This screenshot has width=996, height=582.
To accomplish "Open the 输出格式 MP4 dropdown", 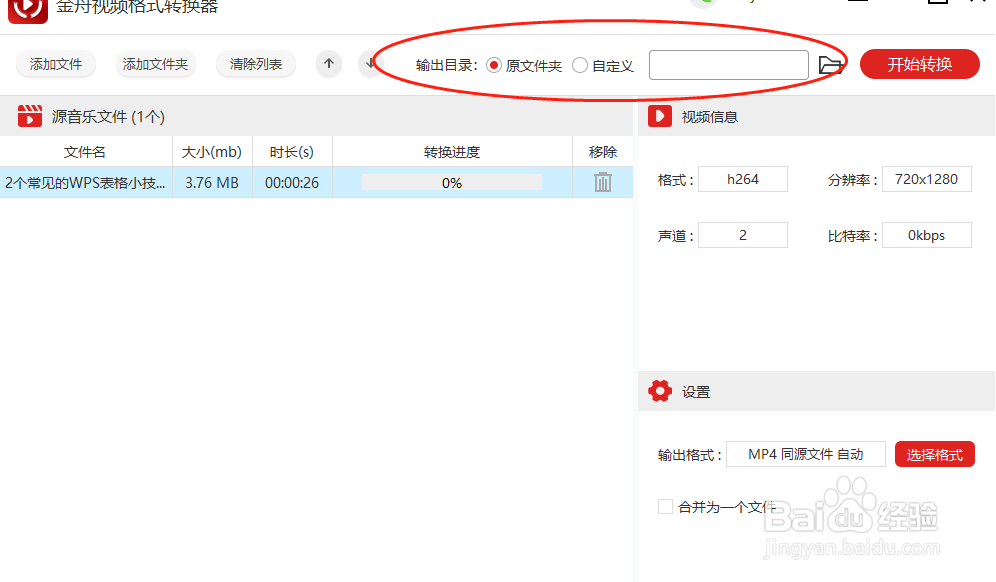I will (x=805, y=453).
